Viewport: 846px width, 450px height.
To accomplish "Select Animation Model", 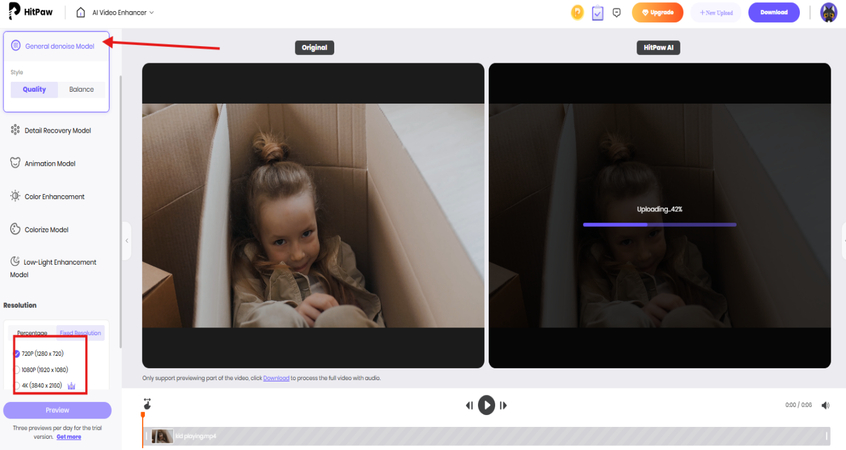I will pyautogui.click(x=50, y=163).
